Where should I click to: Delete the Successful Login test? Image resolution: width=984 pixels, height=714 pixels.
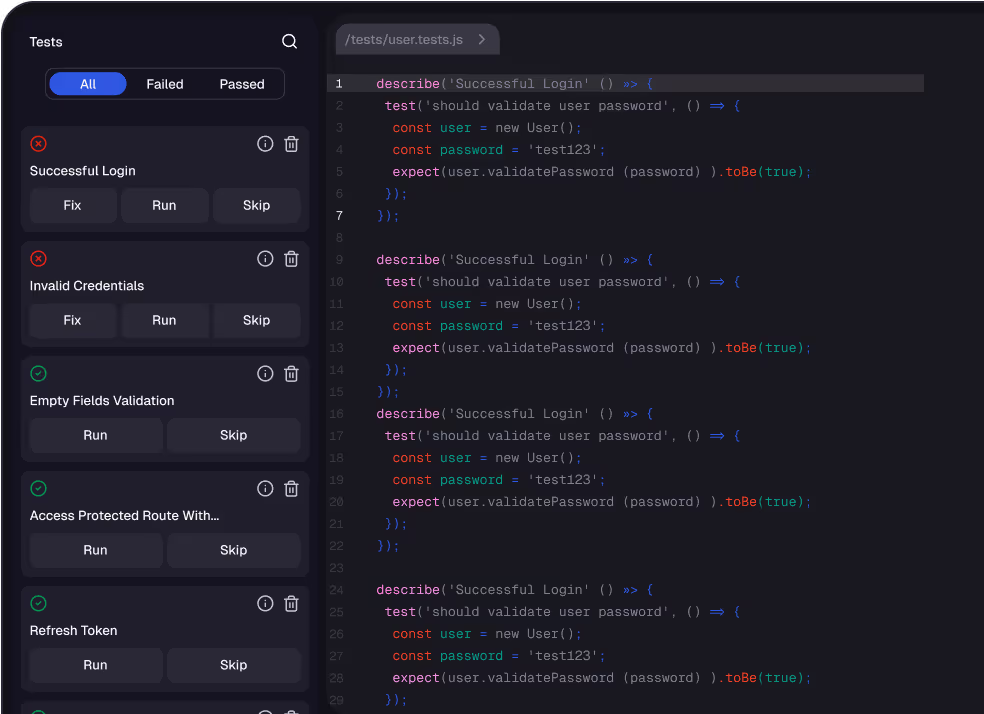[x=291, y=144]
